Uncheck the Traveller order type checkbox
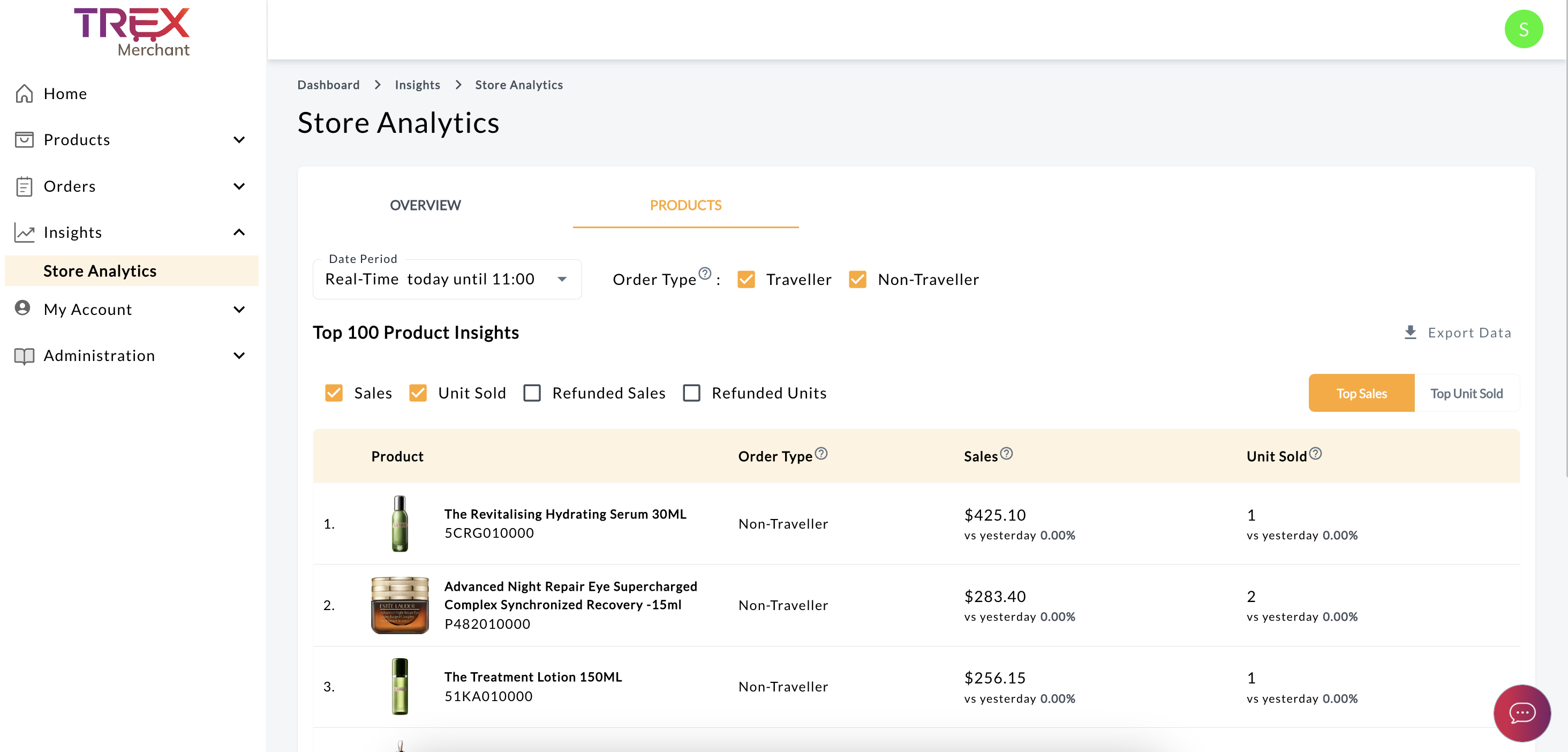Viewport: 1568px width, 752px height. 745,280
